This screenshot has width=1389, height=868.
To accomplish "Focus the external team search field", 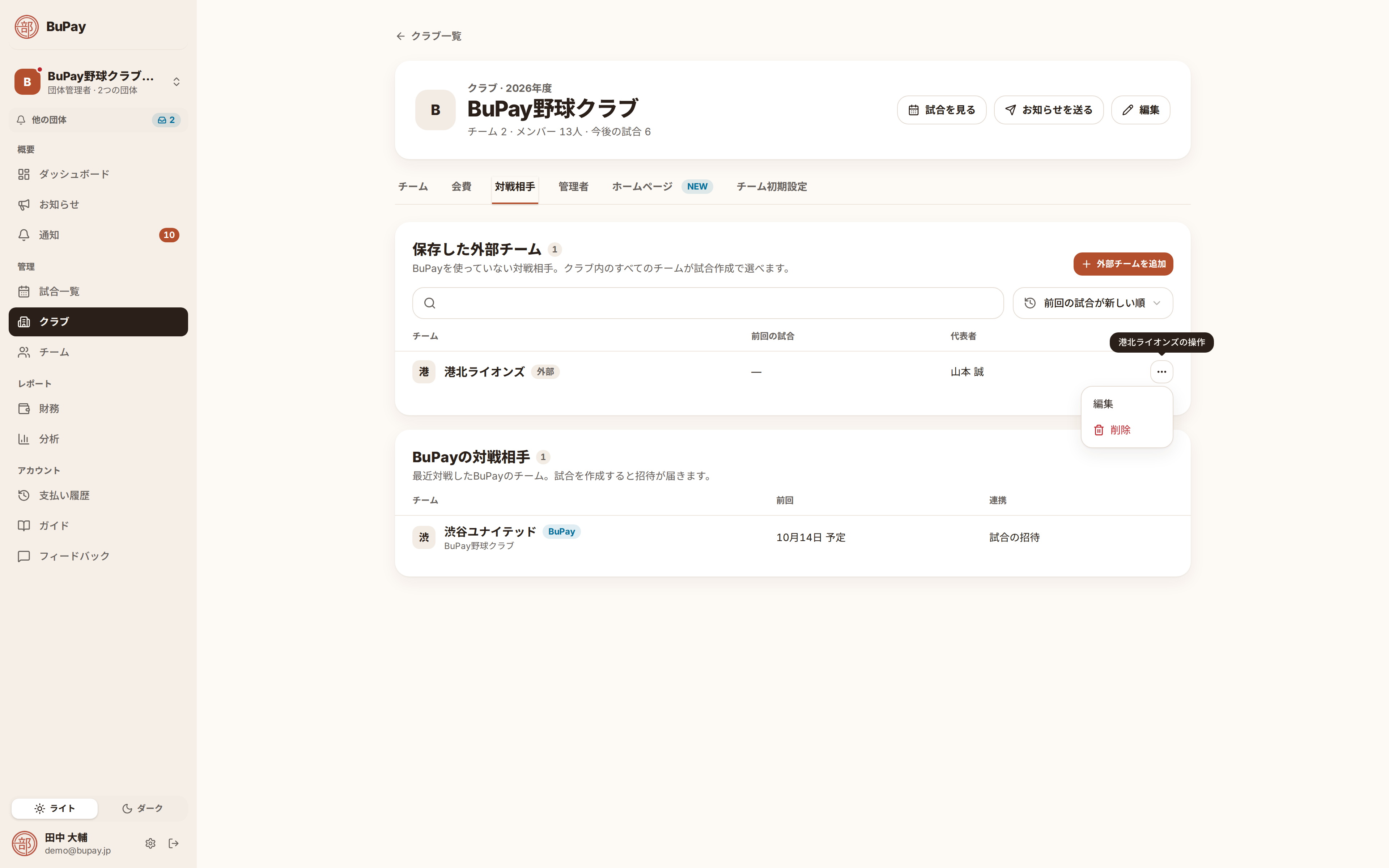I will [x=707, y=303].
